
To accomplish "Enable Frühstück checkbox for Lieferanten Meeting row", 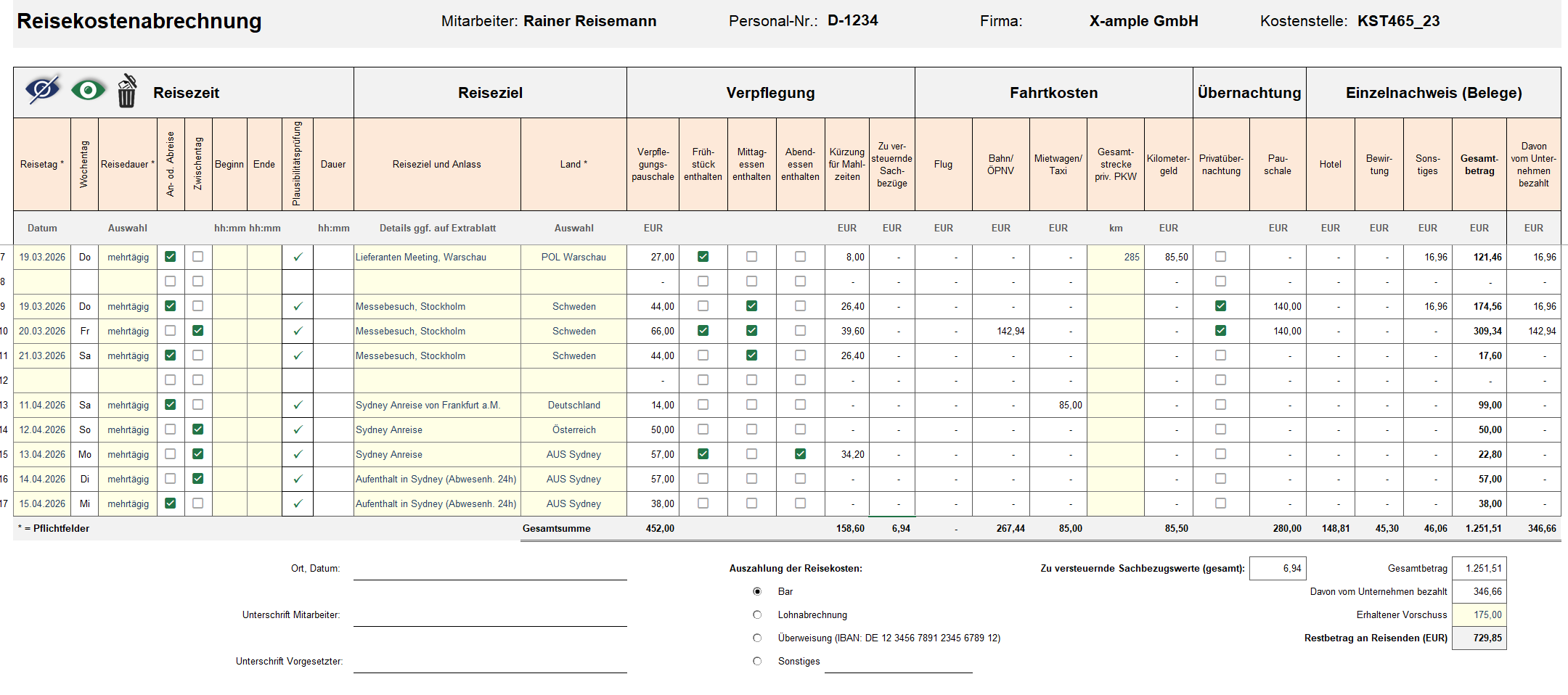I will pyautogui.click(x=703, y=257).
